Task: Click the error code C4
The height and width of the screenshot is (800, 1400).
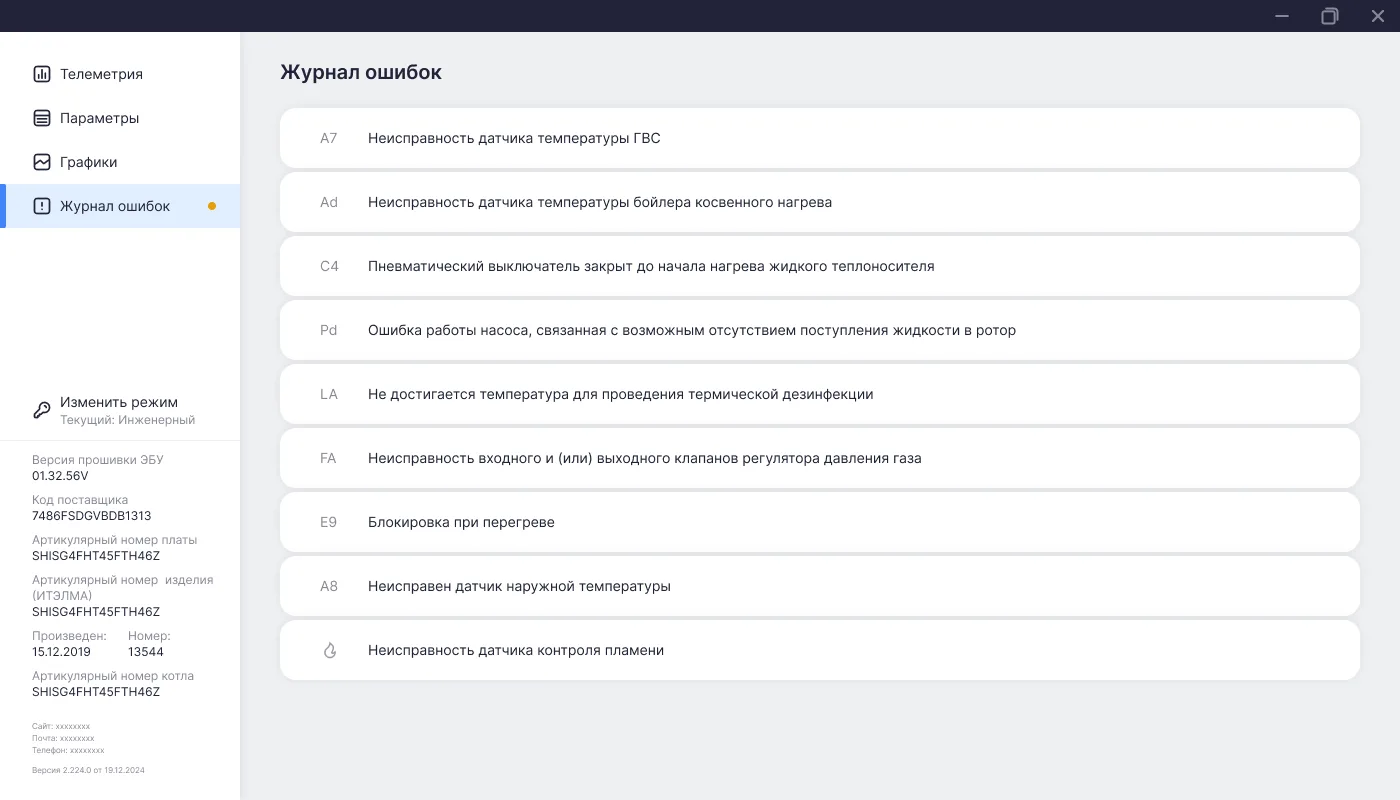Action: click(x=329, y=266)
